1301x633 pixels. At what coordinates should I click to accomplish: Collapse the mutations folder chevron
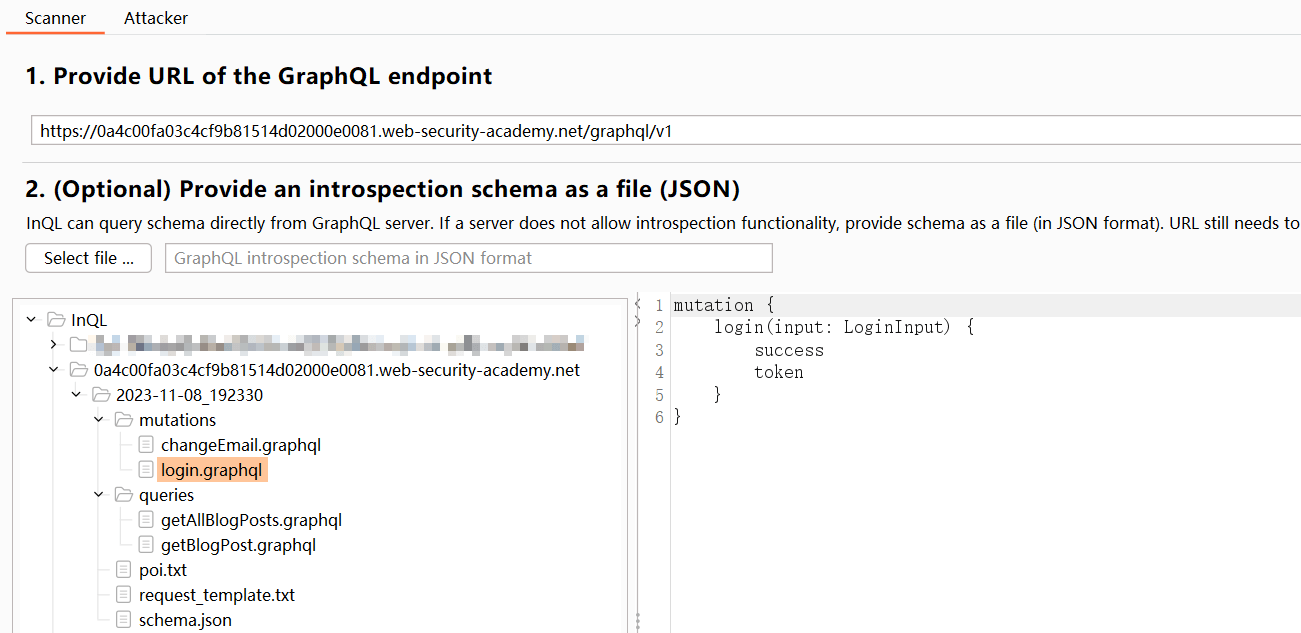tap(99, 420)
